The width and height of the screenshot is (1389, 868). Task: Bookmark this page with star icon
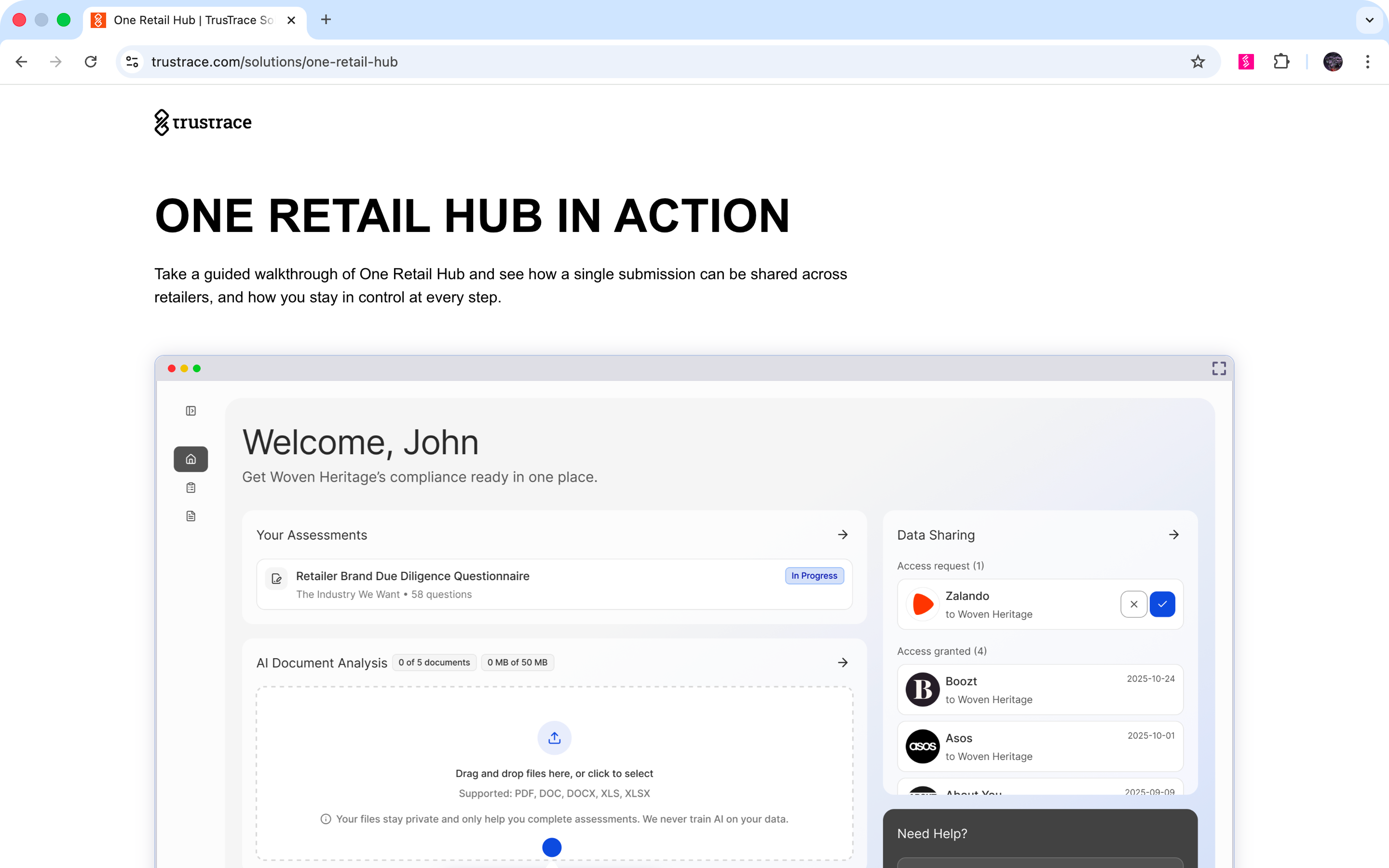(x=1198, y=62)
